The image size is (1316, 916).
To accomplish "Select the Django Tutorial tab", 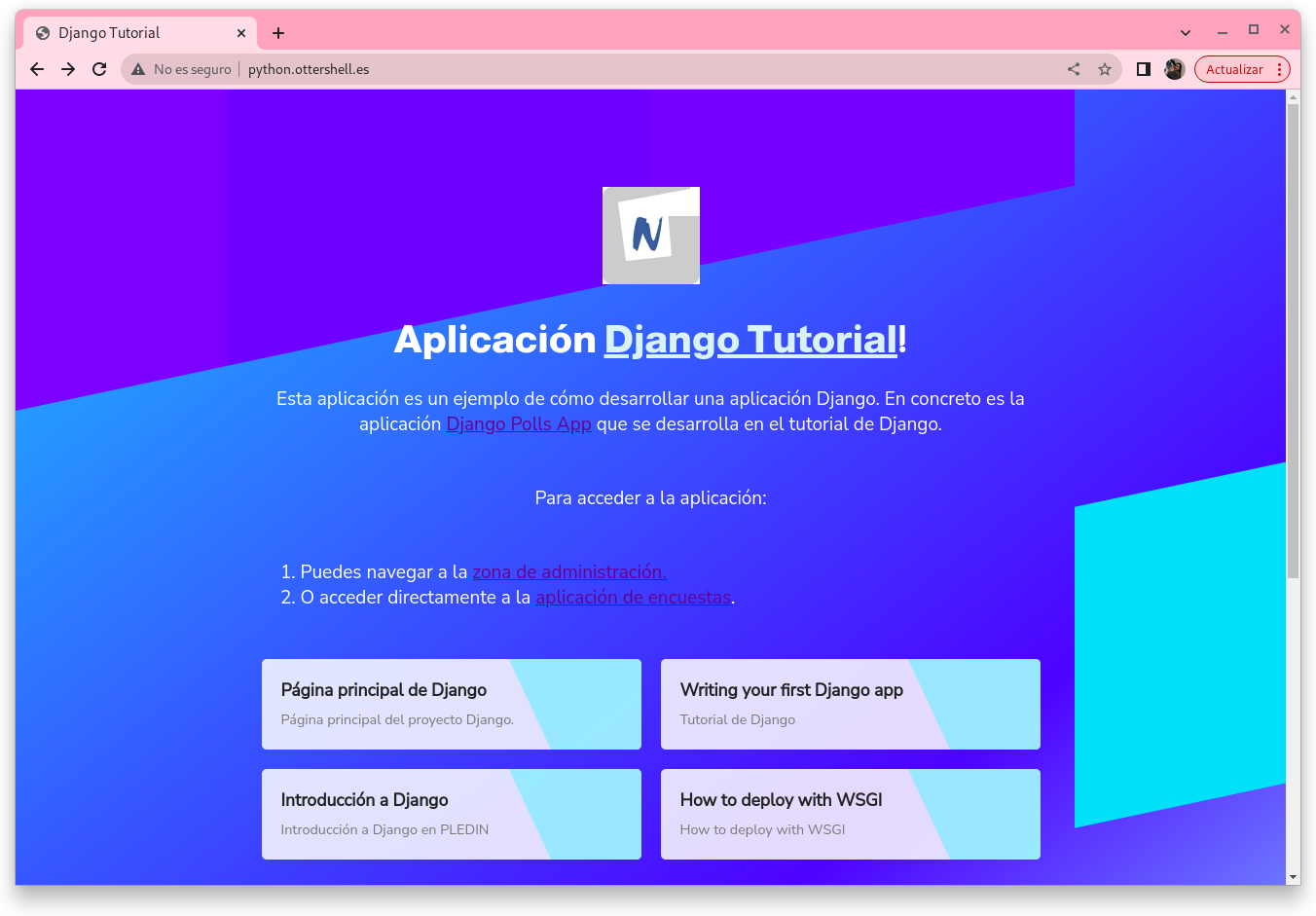I will 127,33.
